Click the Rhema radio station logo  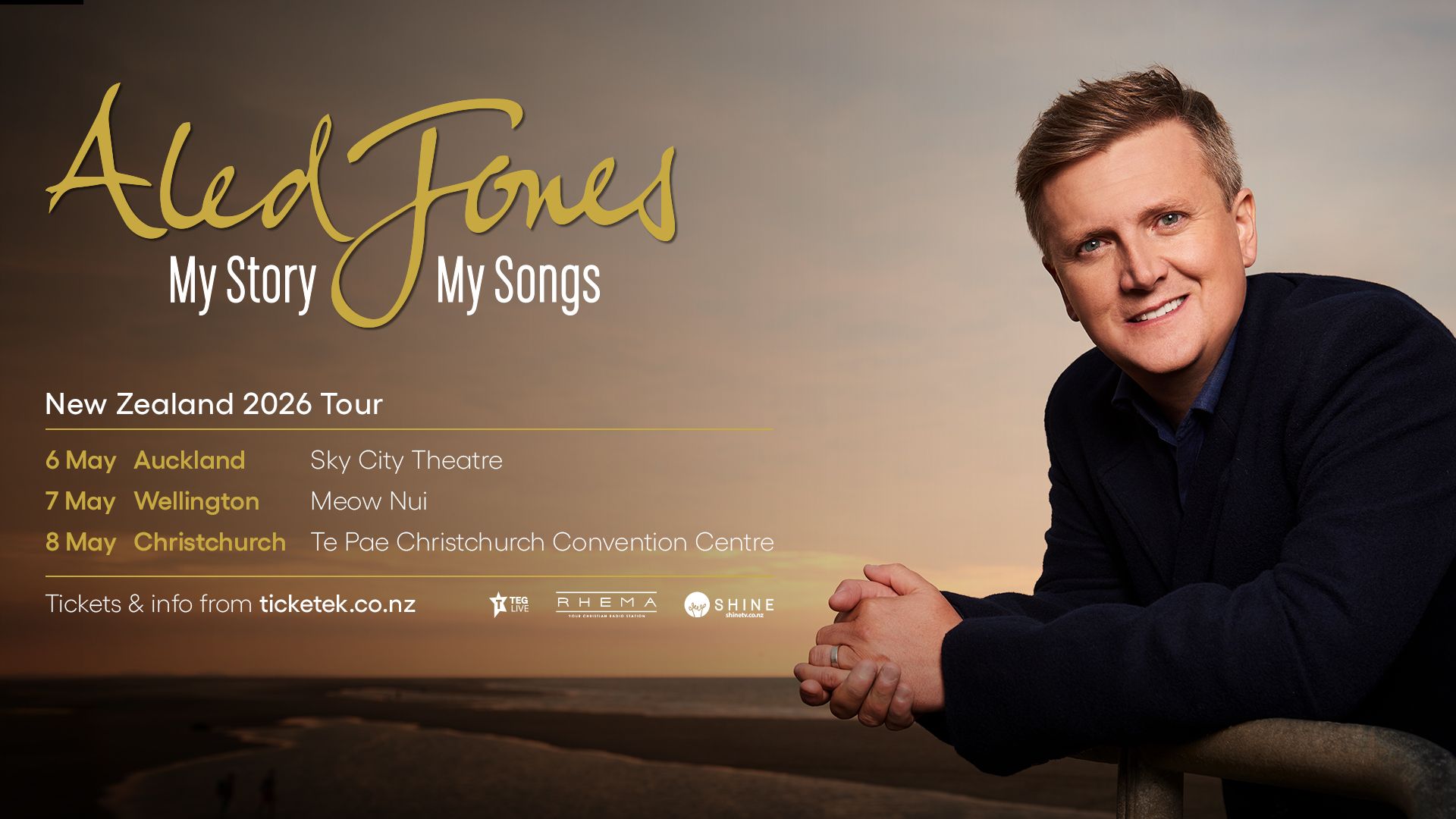pos(606,605)
